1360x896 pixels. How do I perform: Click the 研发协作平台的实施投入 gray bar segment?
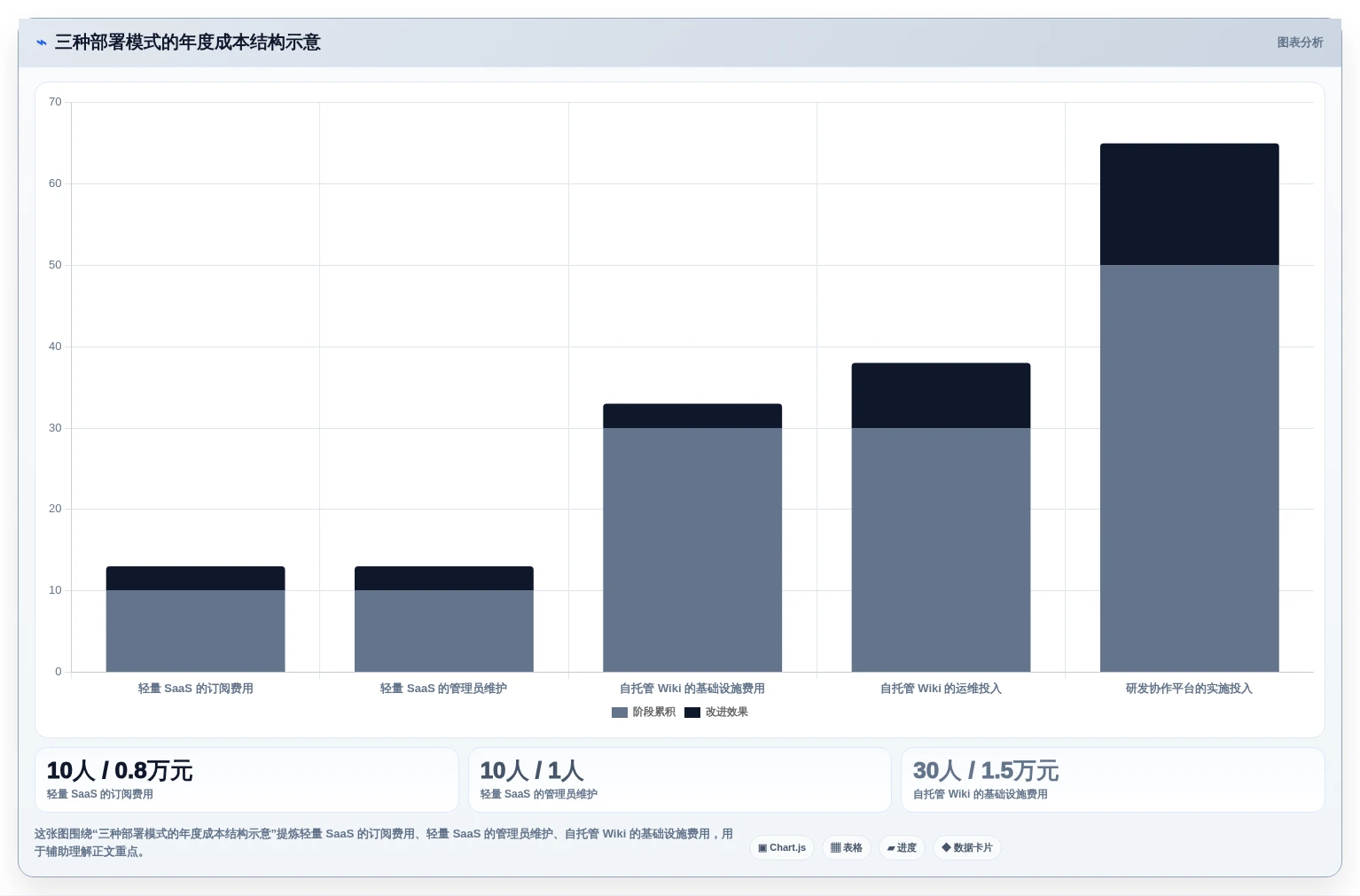coord(1189,468)
